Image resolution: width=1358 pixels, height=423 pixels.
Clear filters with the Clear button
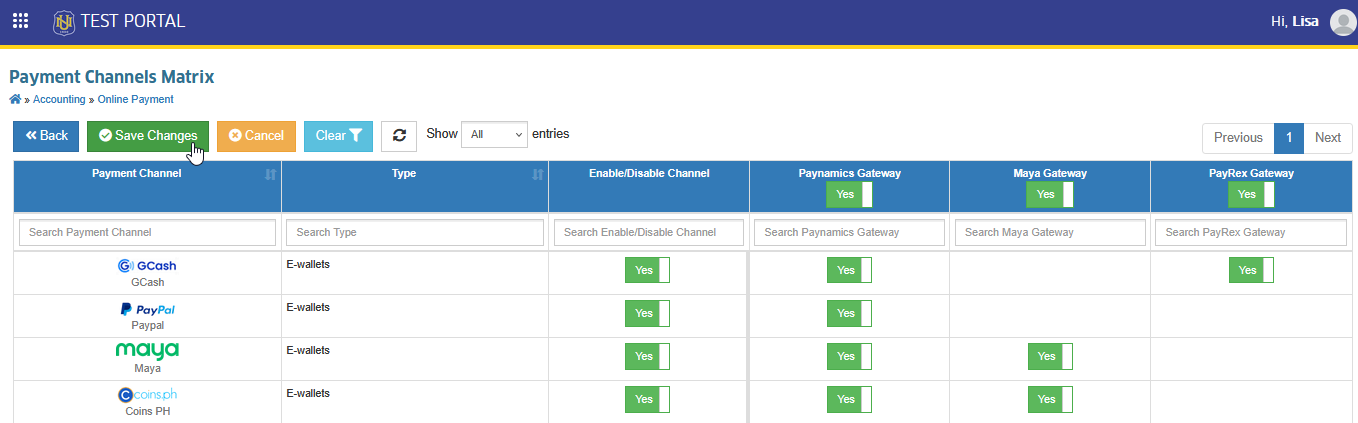[x=338, y=135]
